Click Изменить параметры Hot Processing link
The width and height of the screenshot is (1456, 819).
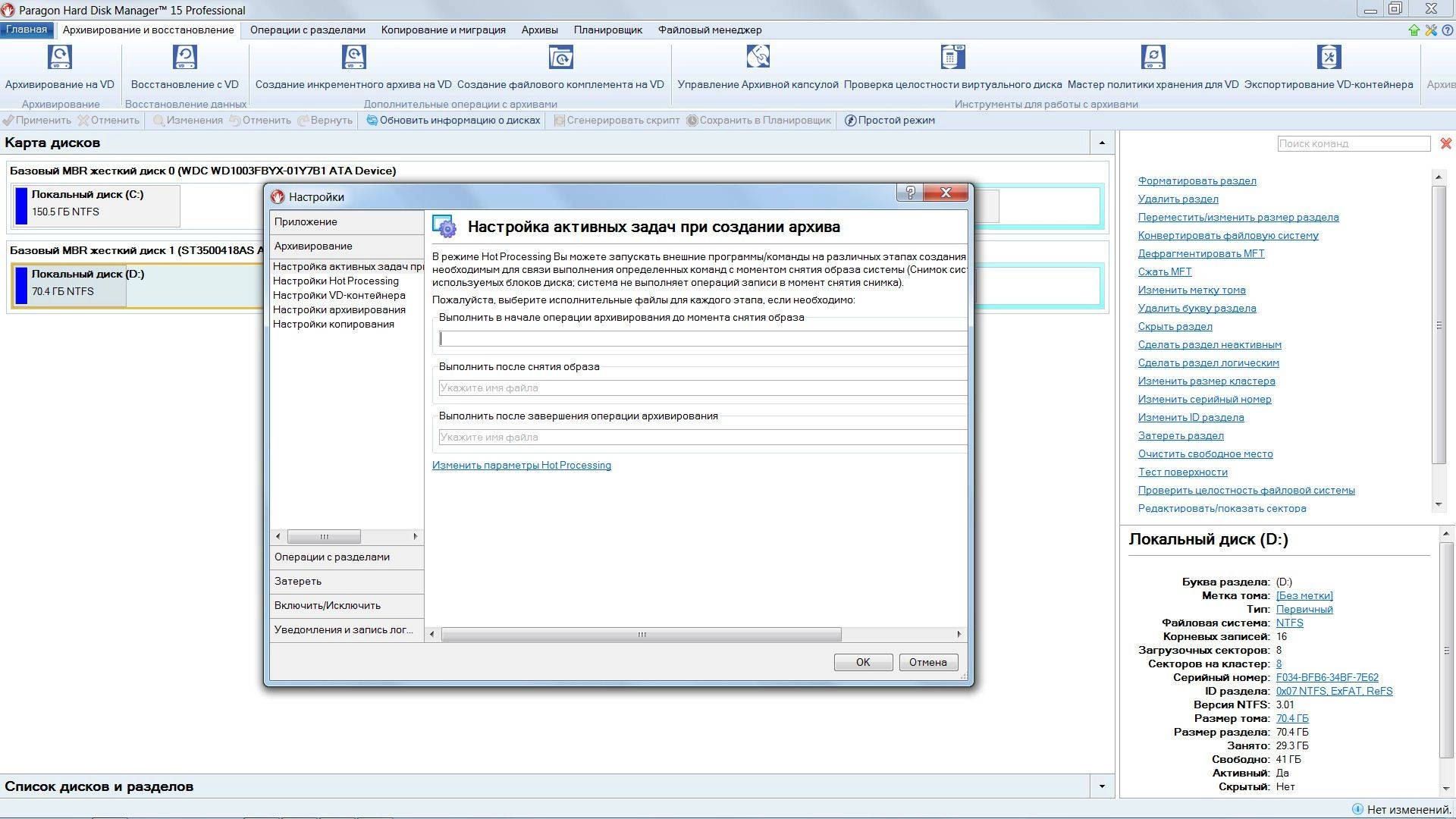tap(522, 465)
